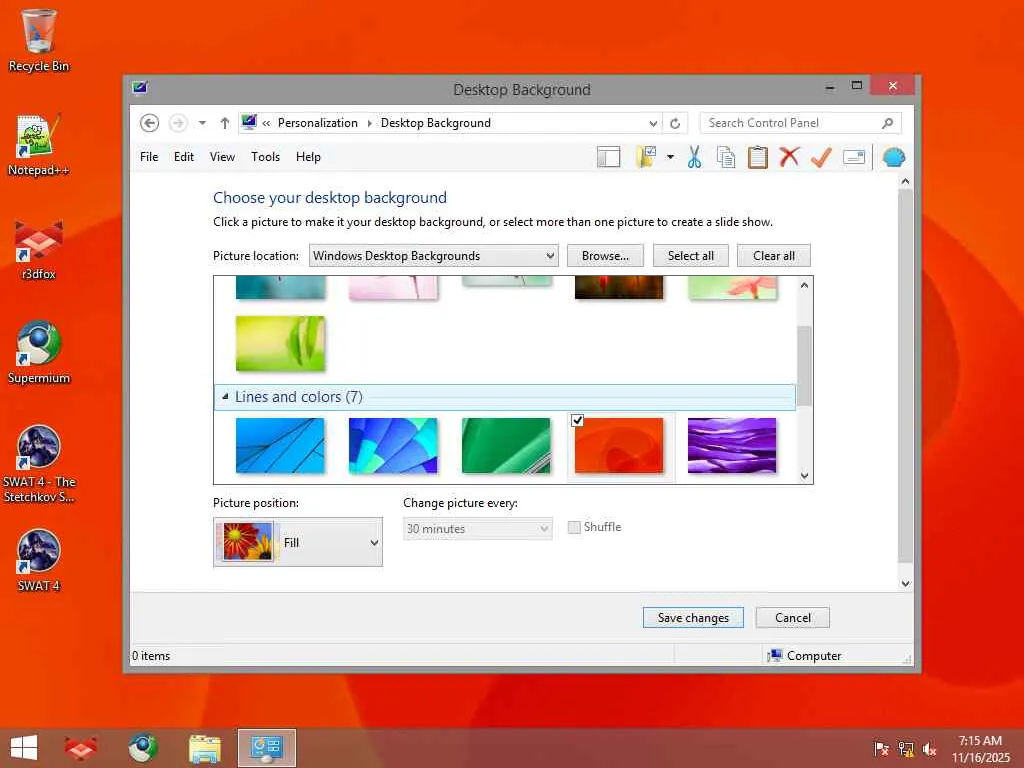Open the File menu
The image size is (1024, 768).
point(149,157)
